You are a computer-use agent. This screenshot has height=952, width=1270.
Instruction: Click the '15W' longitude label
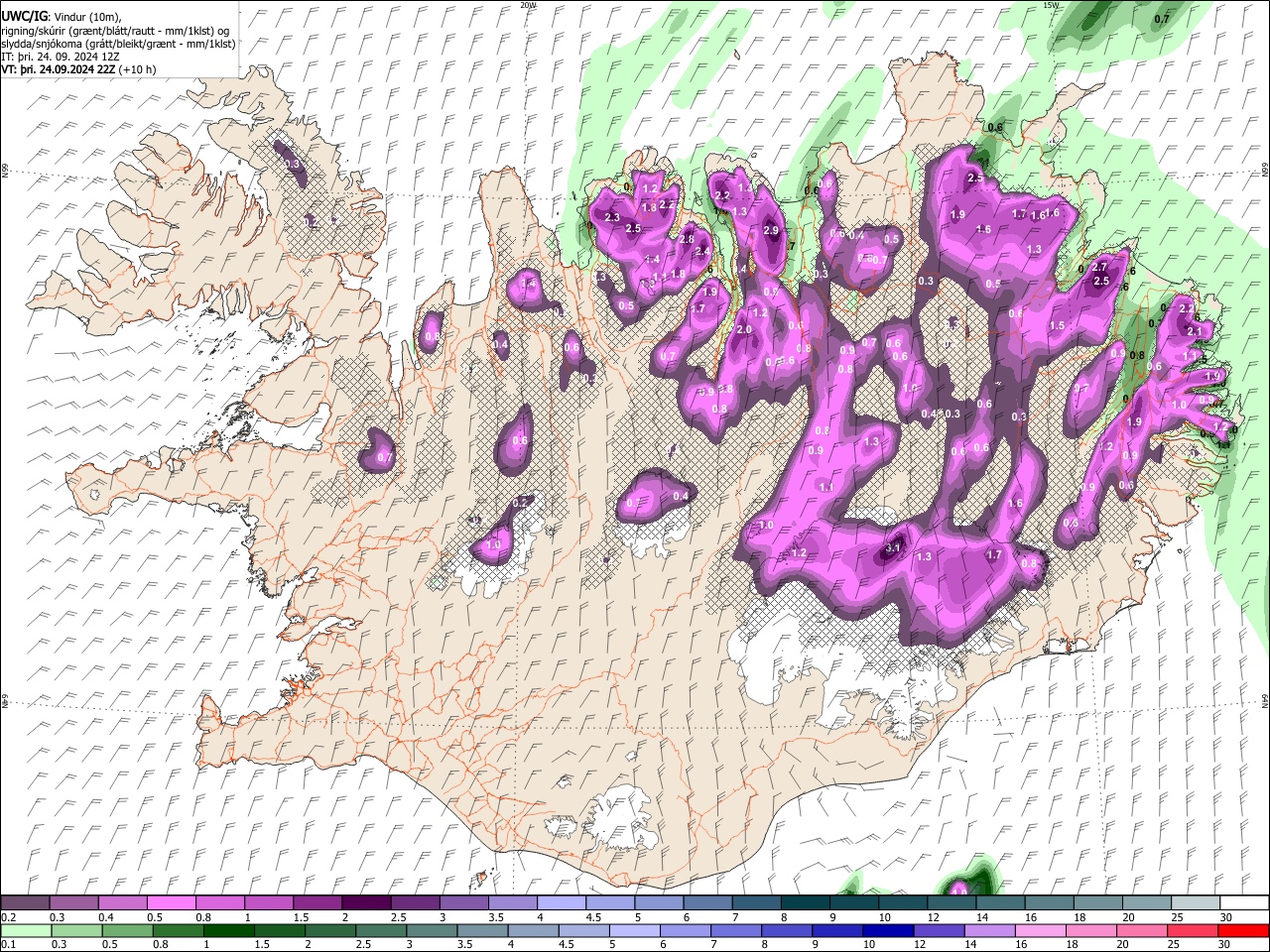click(1051, 5)
